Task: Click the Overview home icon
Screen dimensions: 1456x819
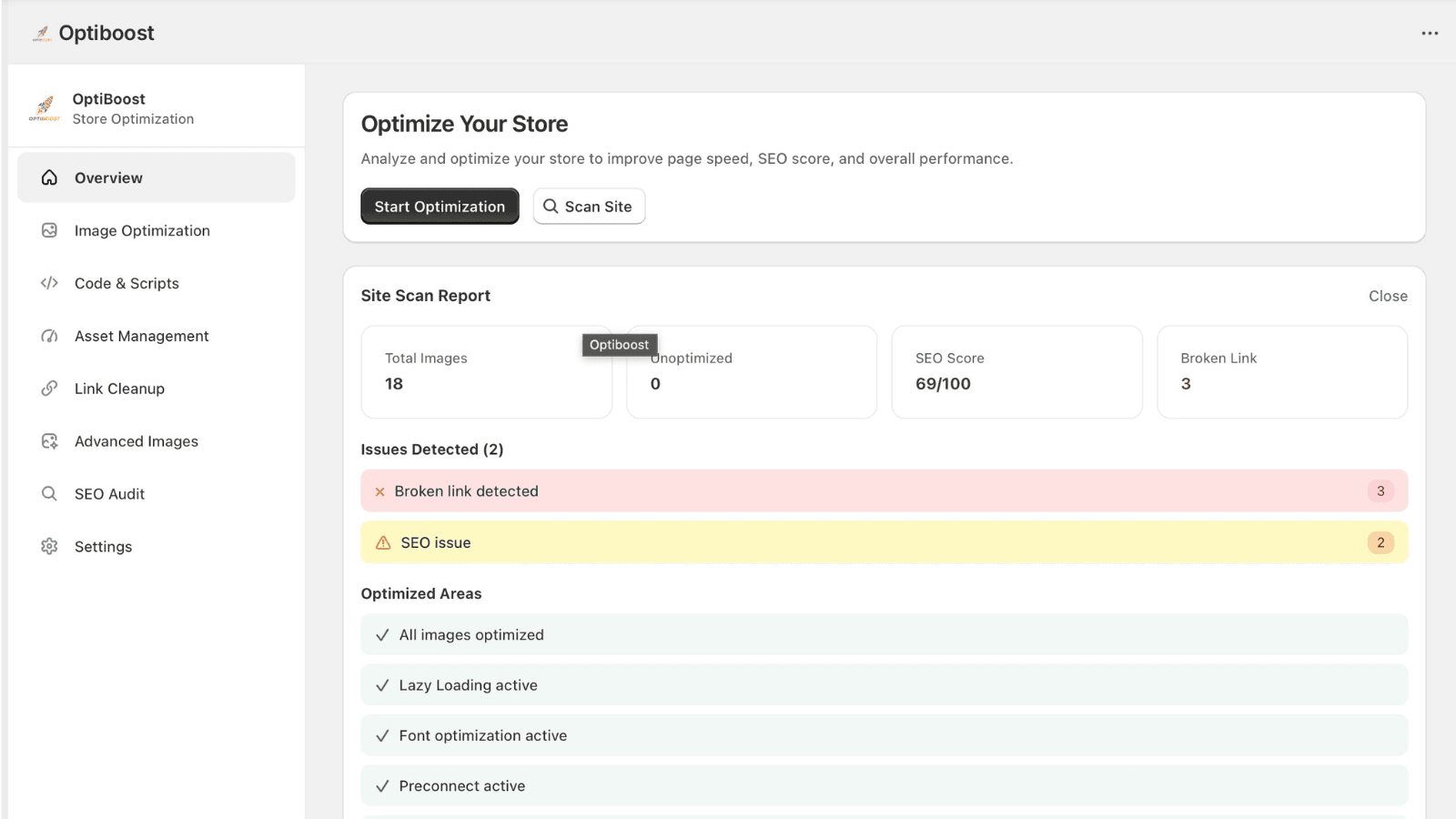Action: (49, 177)
